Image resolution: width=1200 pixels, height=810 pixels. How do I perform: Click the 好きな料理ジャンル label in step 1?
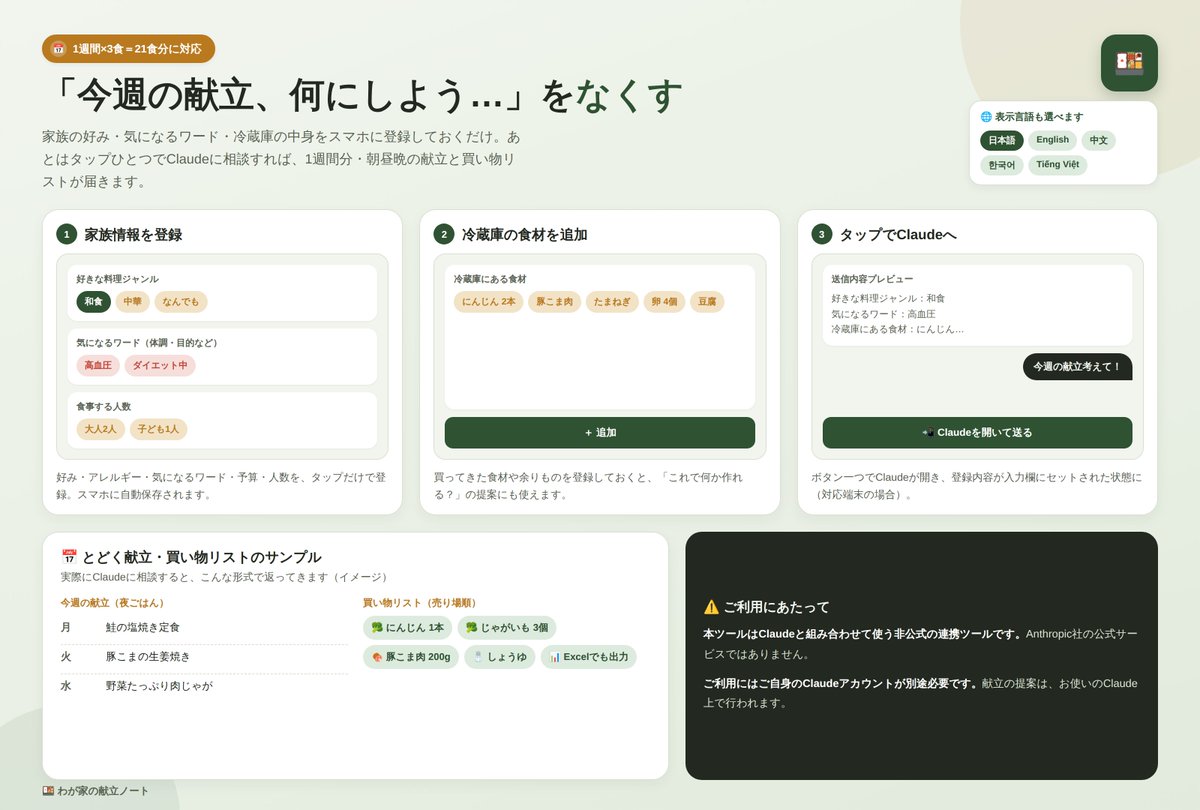pos(117,279)
